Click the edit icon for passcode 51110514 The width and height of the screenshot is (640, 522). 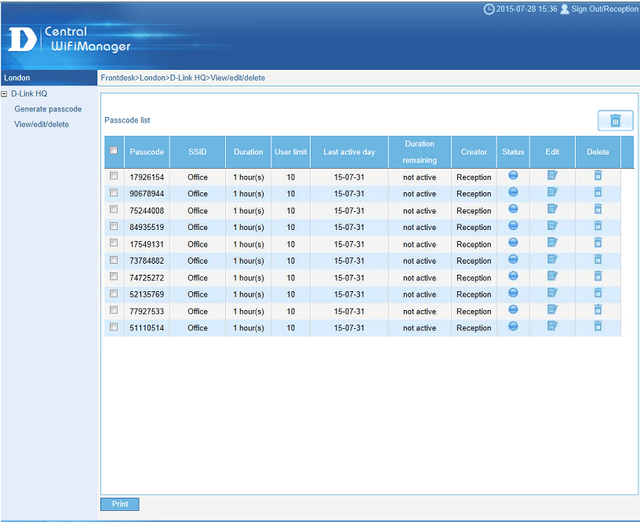(552, 327)
